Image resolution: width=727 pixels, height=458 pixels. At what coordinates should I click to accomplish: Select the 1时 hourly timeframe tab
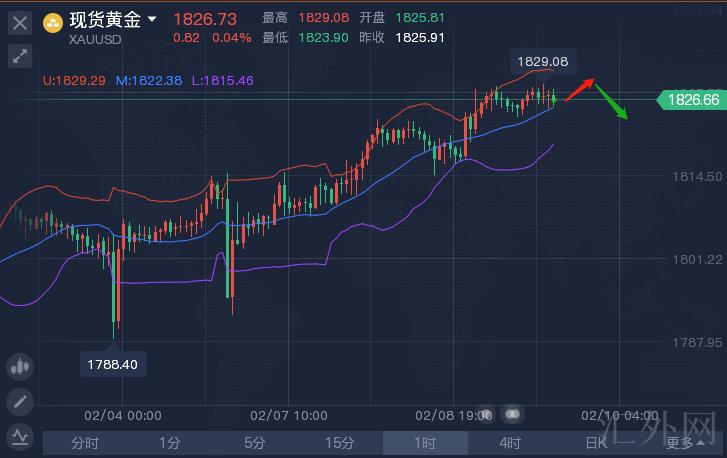coord(425,443)
